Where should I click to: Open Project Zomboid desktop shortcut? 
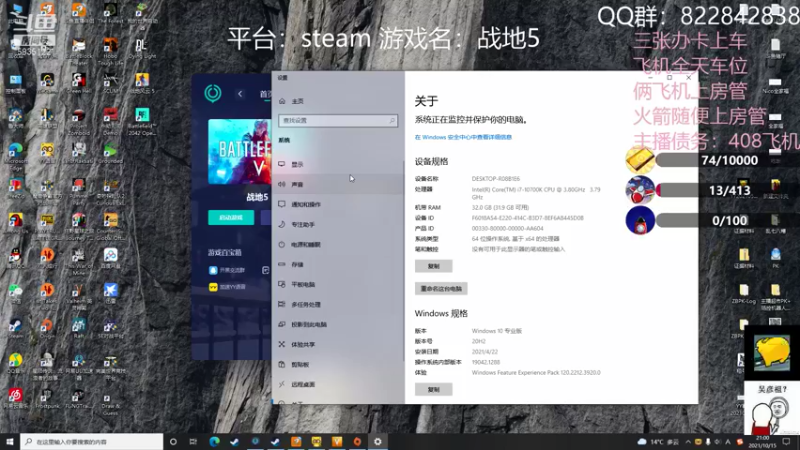(79, 121)
